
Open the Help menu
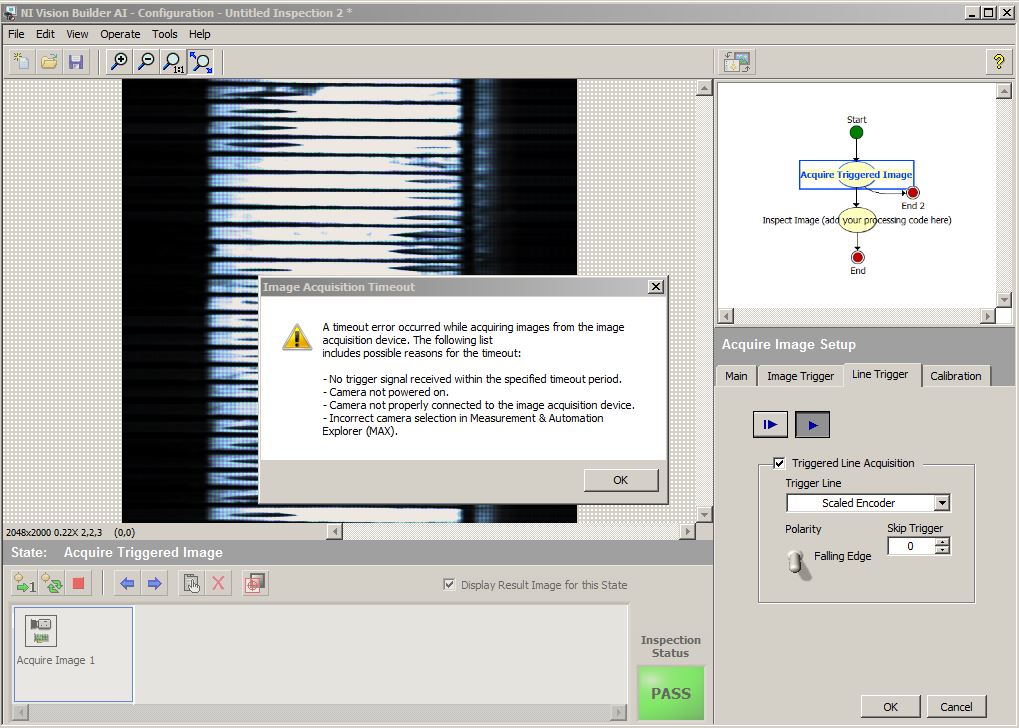200,34
